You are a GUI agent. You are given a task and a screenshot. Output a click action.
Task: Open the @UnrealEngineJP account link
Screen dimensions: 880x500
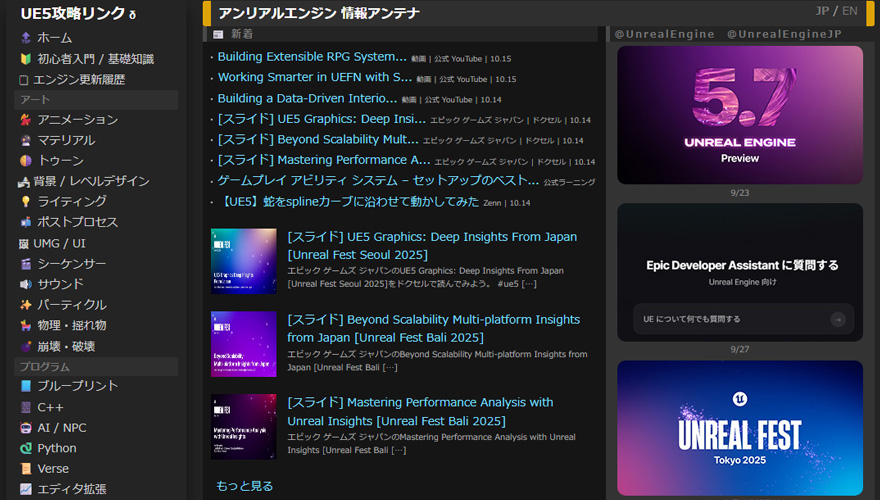pos(784,34)
